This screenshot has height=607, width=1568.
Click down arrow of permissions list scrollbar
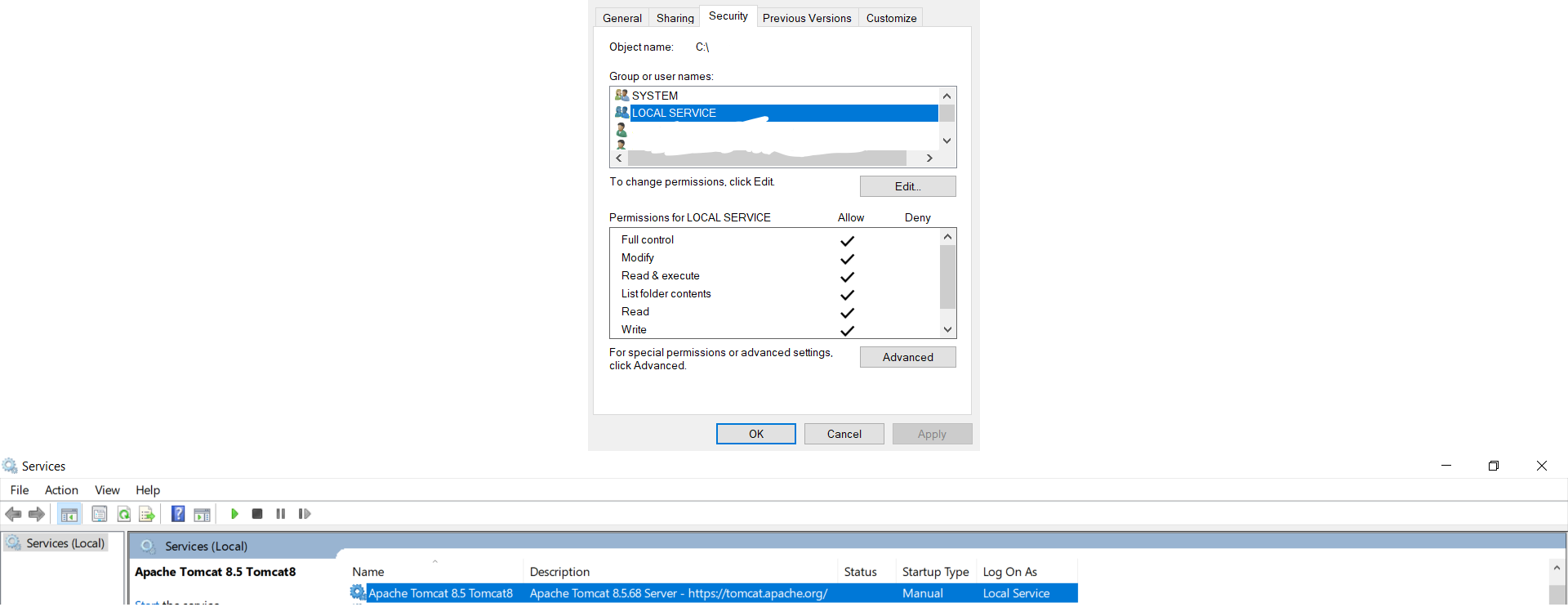[x=947, y=330]
